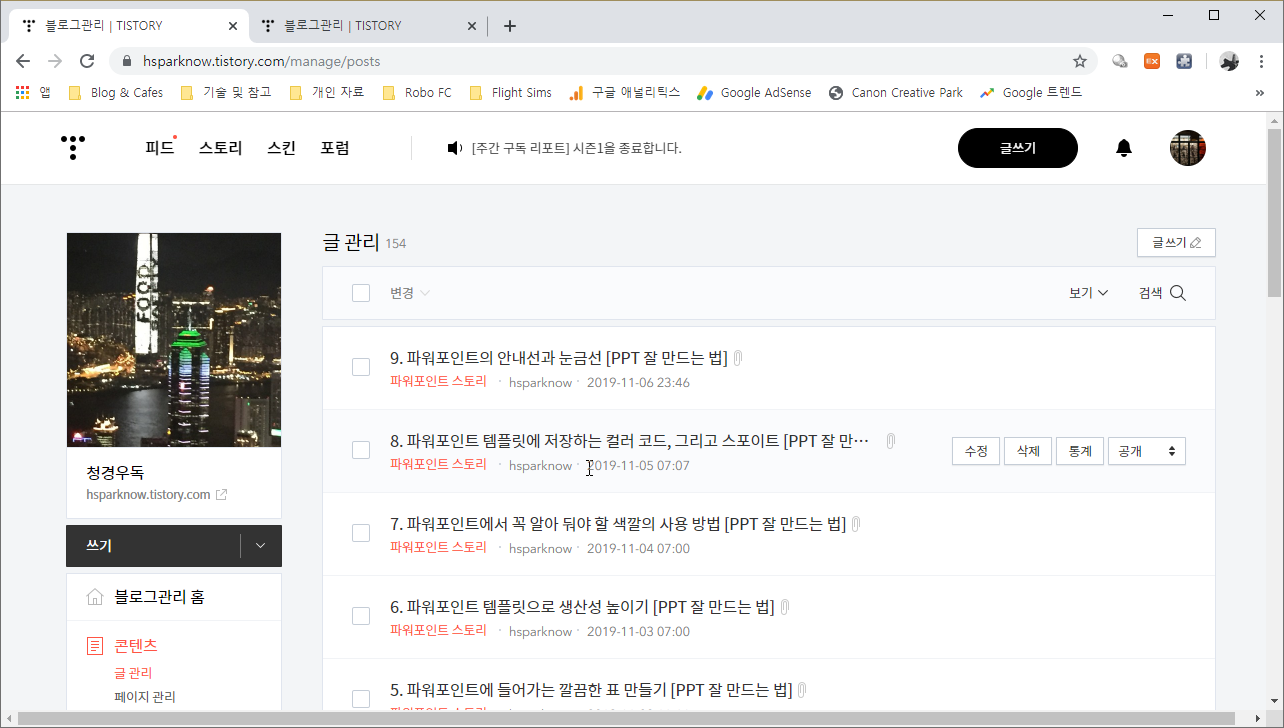Open 피드 menu
Image resolution: width=1284 pixels, height=728 pixels.
159,148
